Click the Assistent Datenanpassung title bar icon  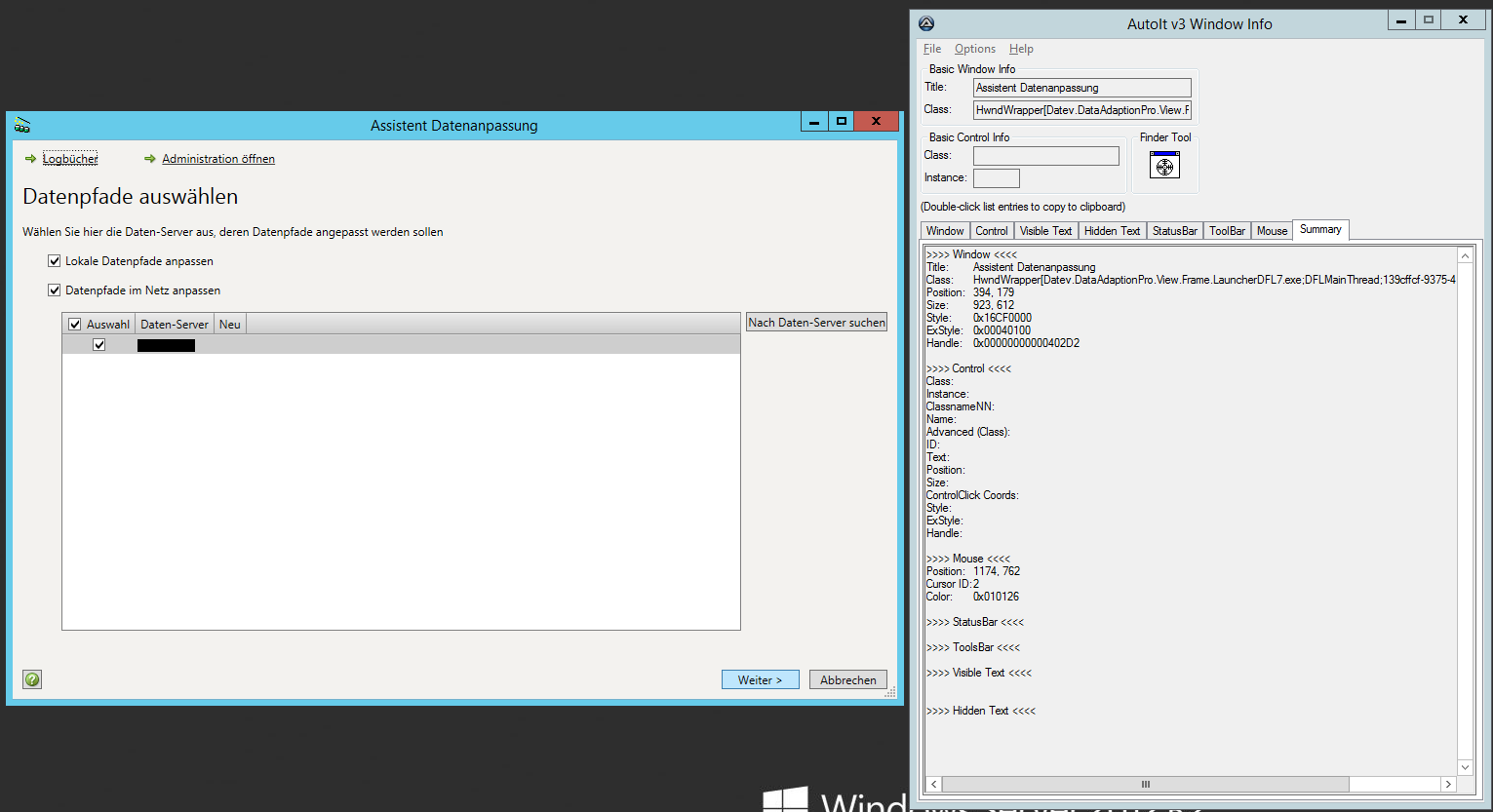pos(22,125)
